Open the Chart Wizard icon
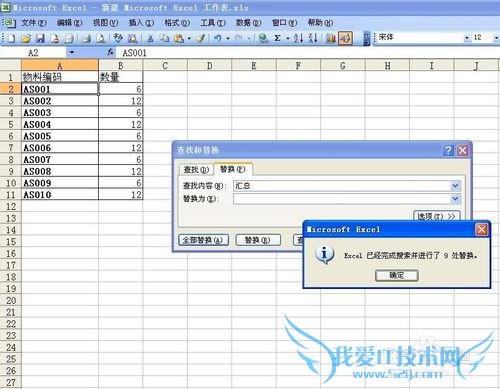The image size is (500, 389). coord(331,38)
